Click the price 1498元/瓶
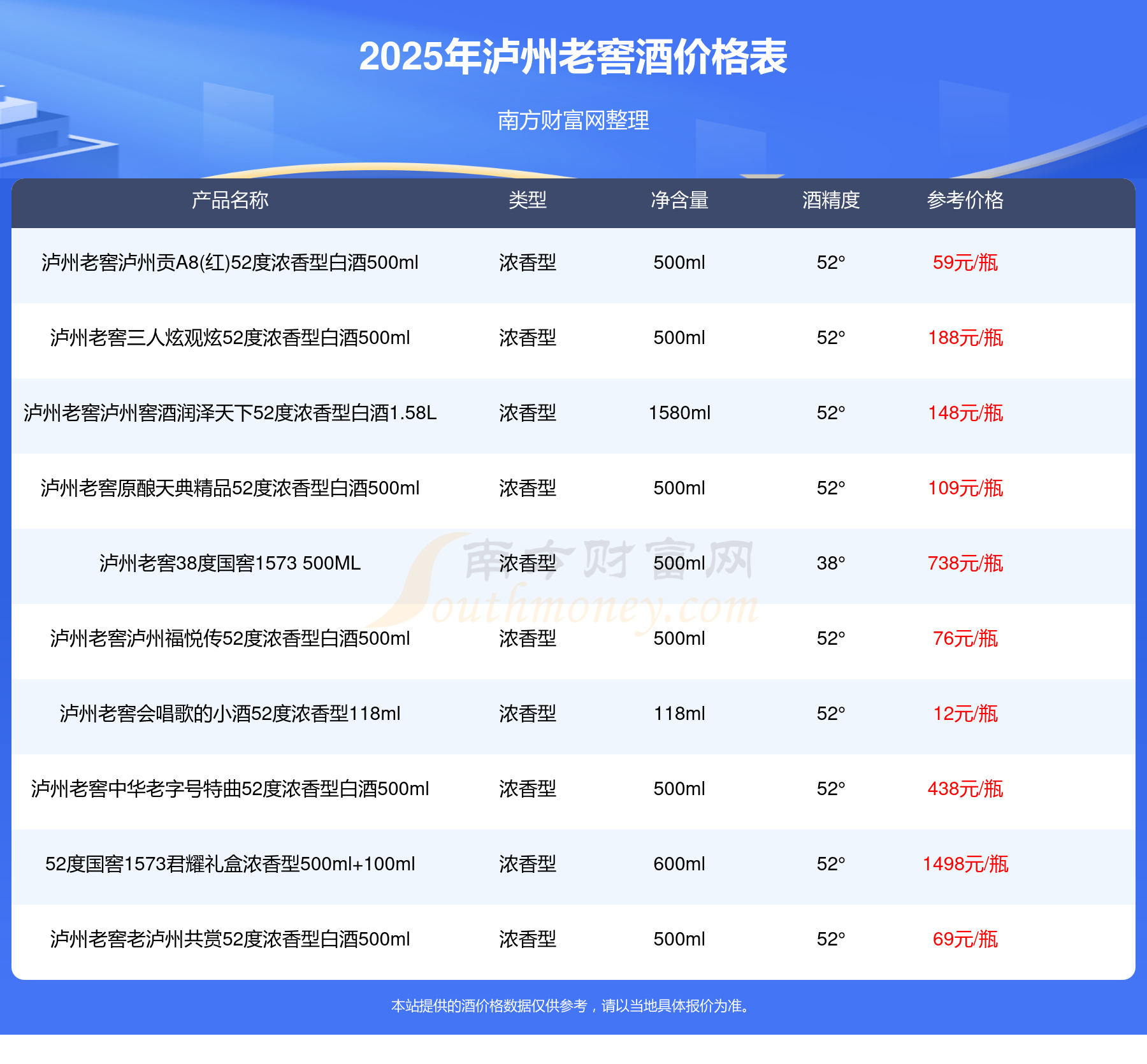Viewport: 1147px width, 1064px height. [965, 864]
